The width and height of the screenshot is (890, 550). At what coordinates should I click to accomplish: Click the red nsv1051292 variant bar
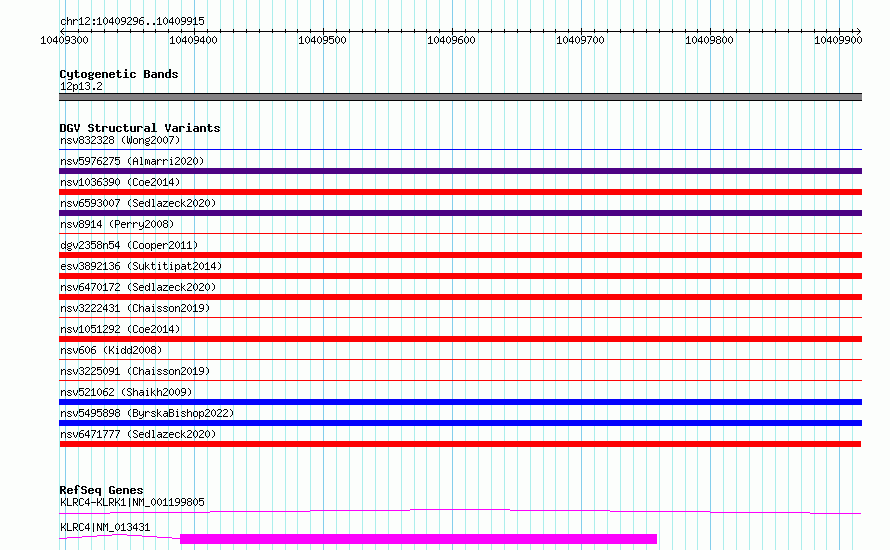pyautogui.click(x=460, y=339)
